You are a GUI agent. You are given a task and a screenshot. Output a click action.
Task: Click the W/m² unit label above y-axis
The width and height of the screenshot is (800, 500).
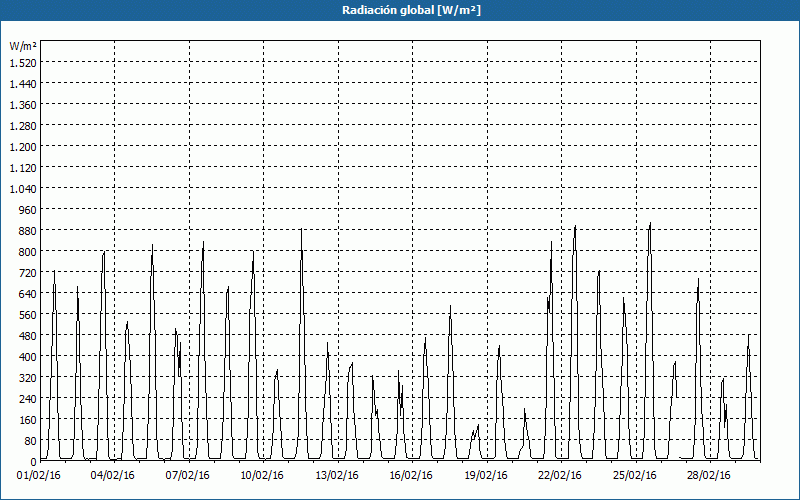(22, 46)
